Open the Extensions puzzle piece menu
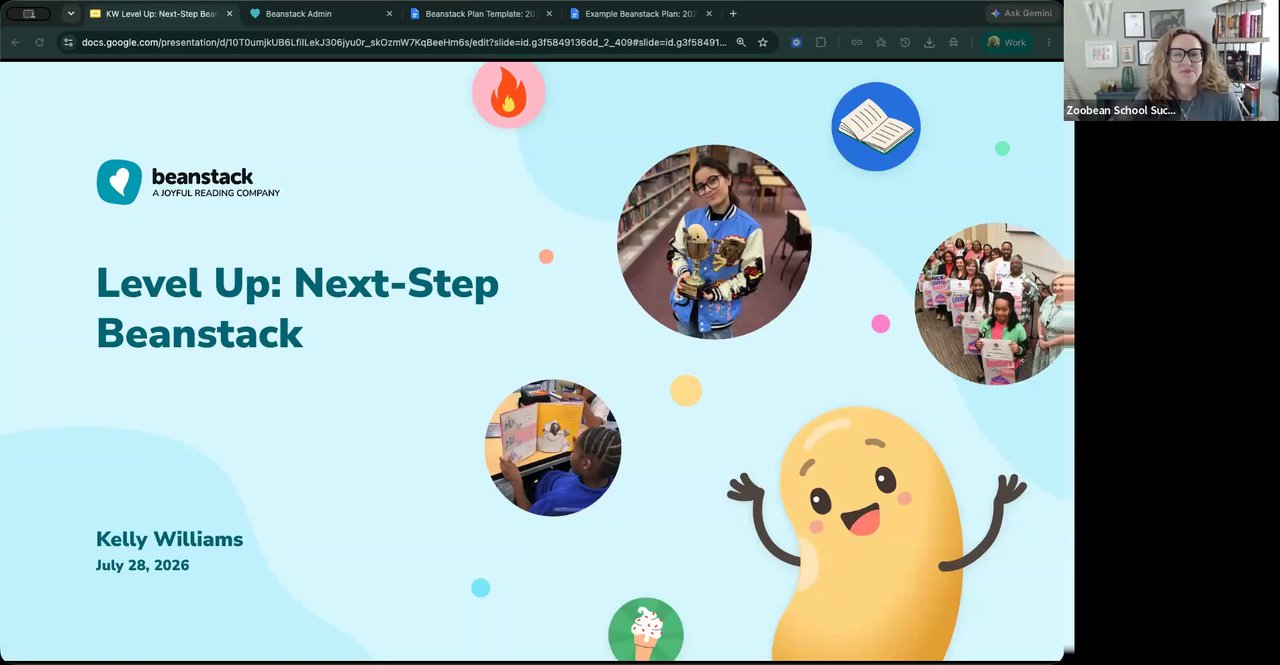 (x=821, y=43)
